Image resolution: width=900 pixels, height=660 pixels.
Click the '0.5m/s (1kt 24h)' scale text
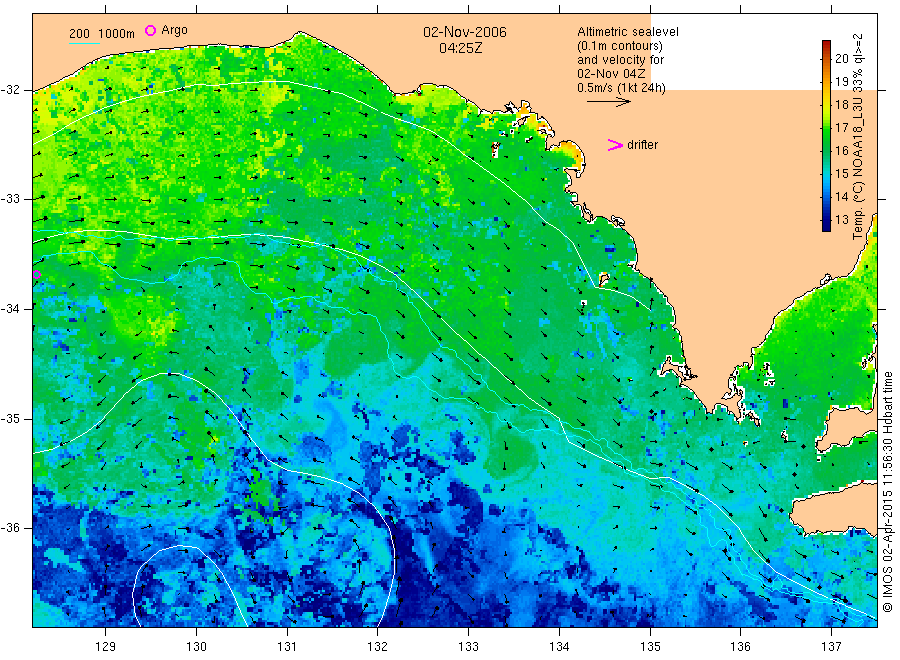point(622,88)
